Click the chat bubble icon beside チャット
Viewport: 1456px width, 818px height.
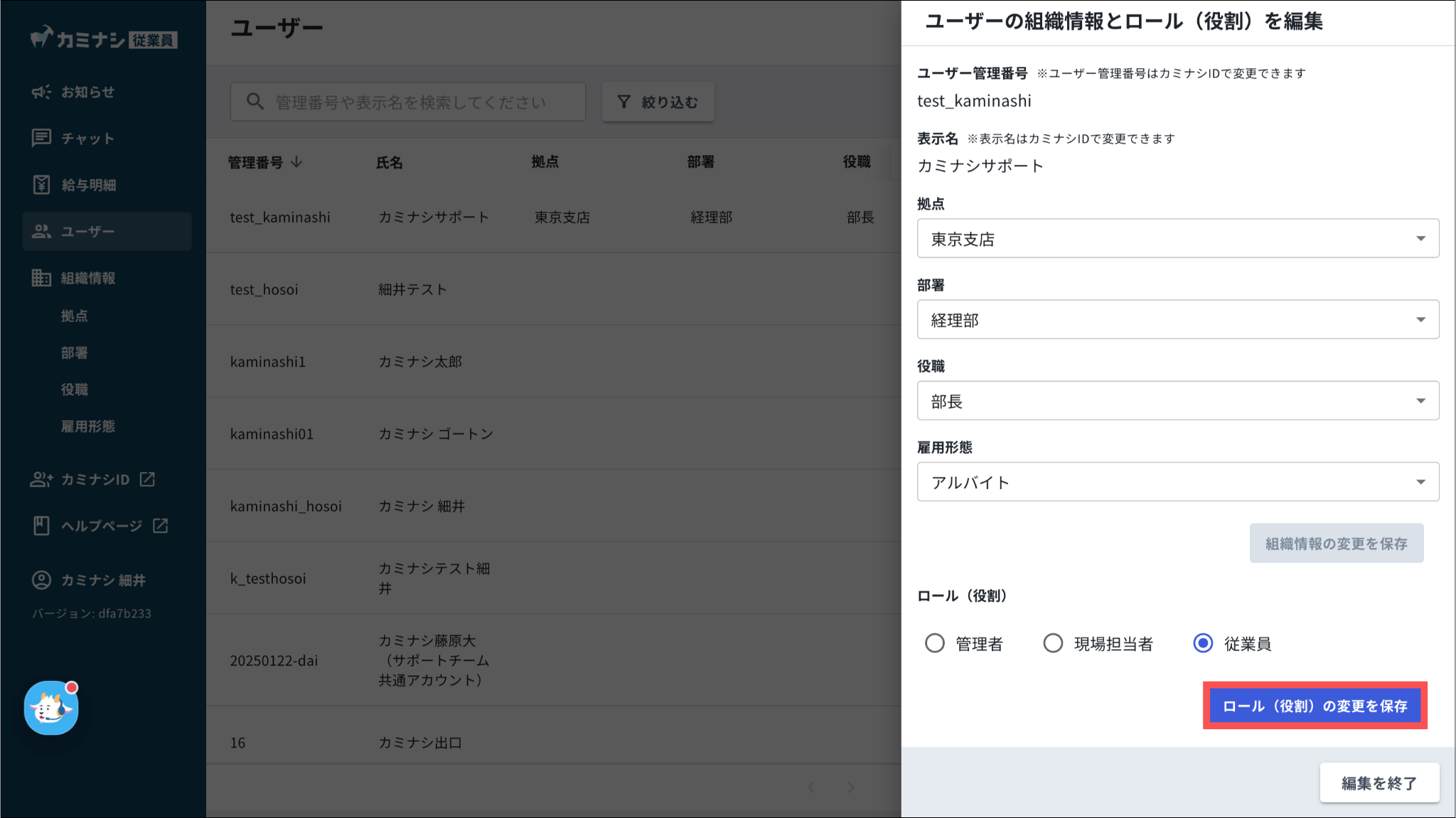point(41,138)
